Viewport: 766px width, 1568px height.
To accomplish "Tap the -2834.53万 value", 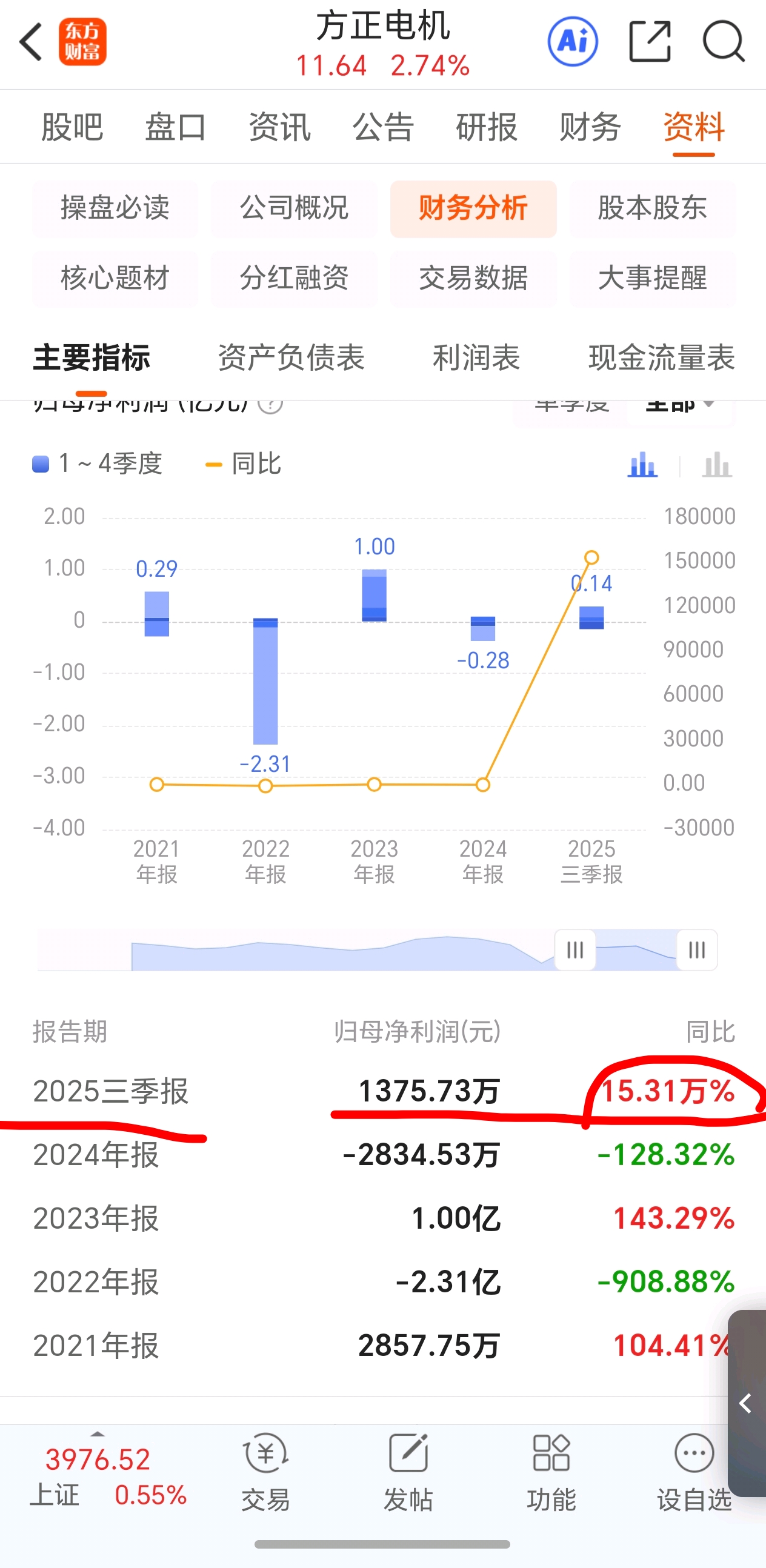I will (421, 1155).
